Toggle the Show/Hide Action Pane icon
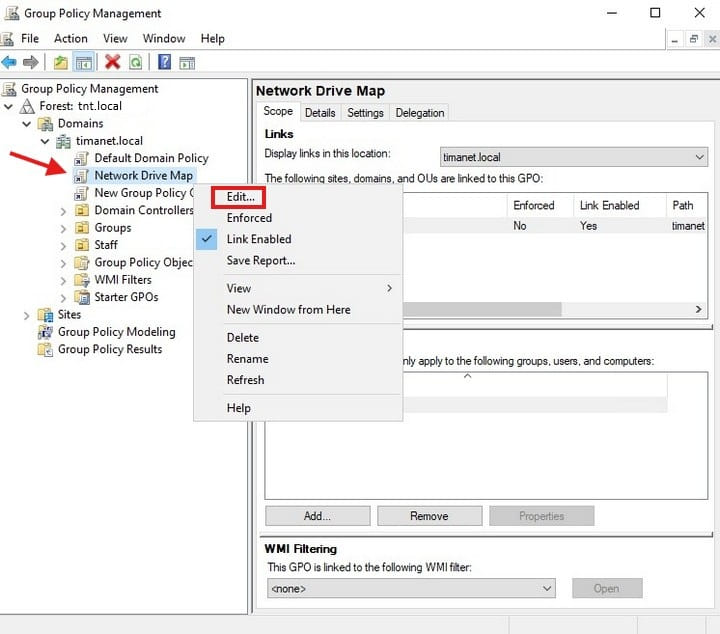720x634 pixels. pyautogui.click(x=187, y=62)
